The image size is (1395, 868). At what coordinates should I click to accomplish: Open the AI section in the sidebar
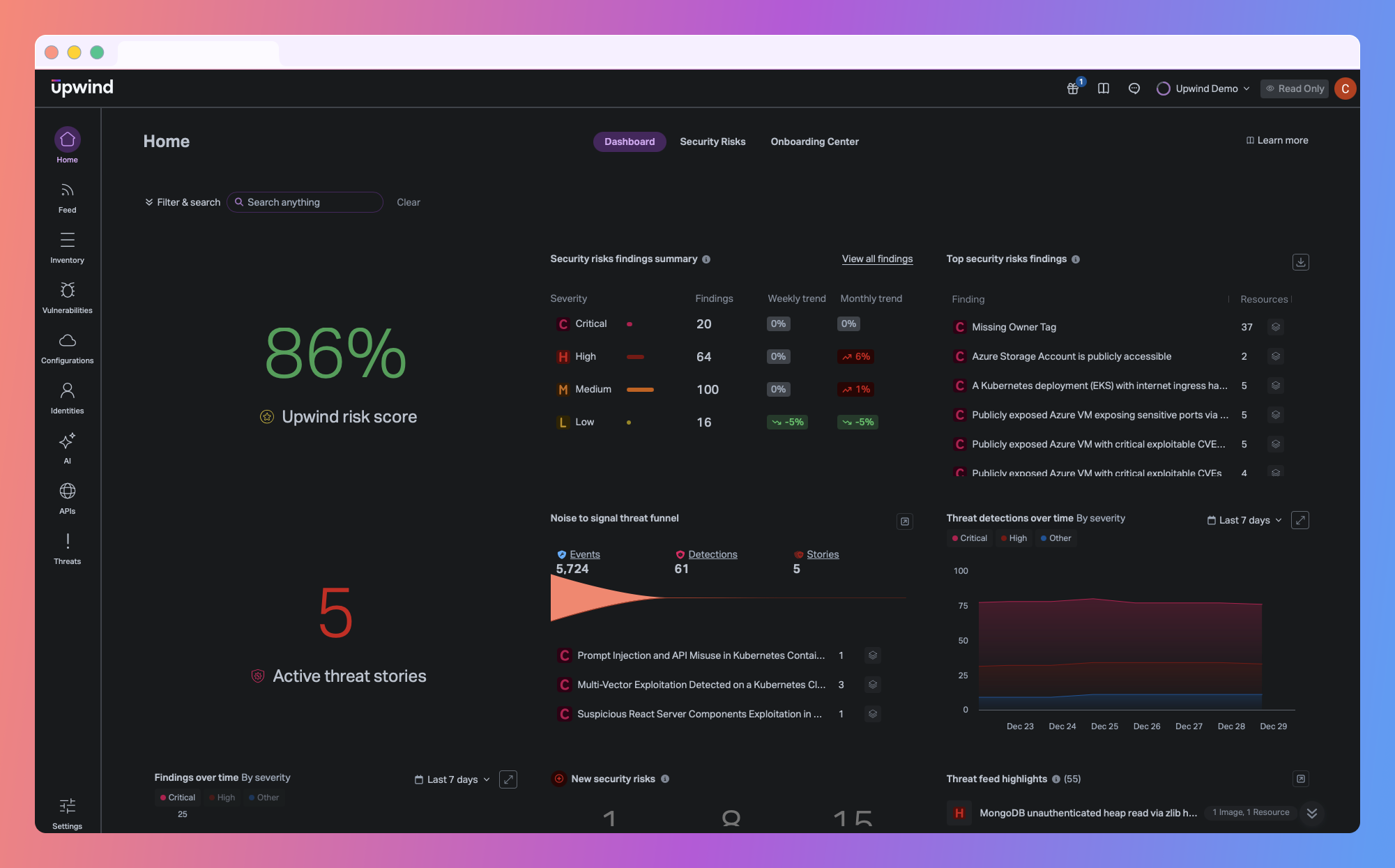[67, 447]
